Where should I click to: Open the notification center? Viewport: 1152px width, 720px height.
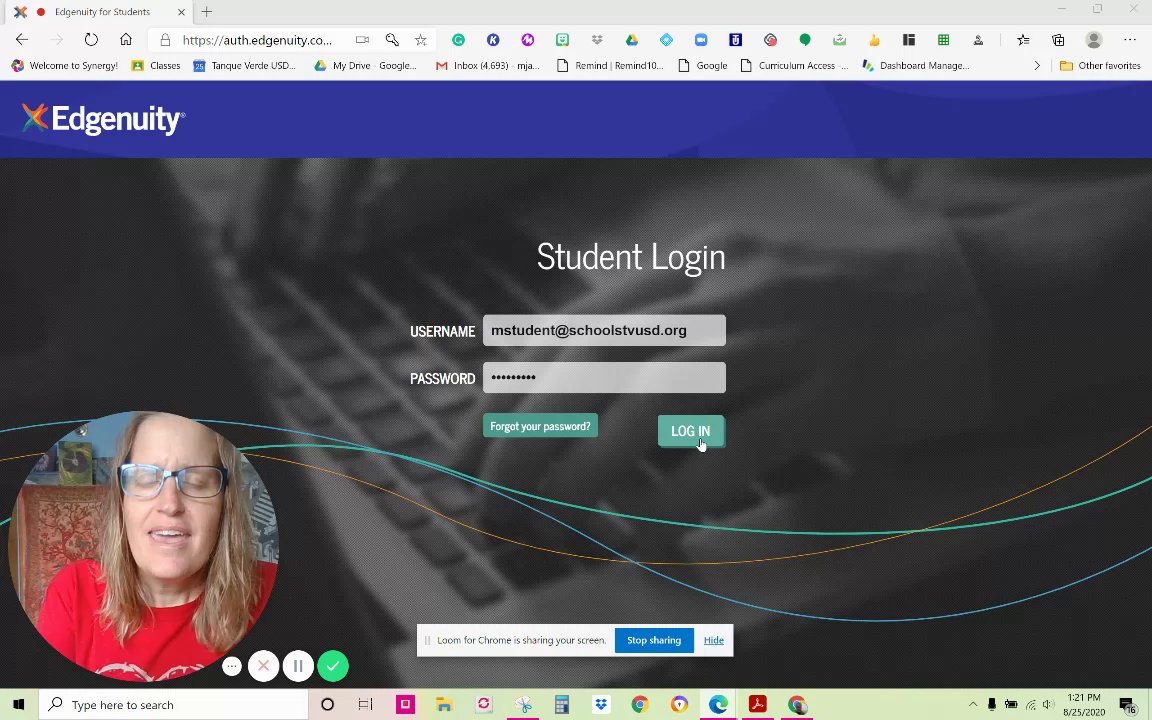pos(1127,705)
